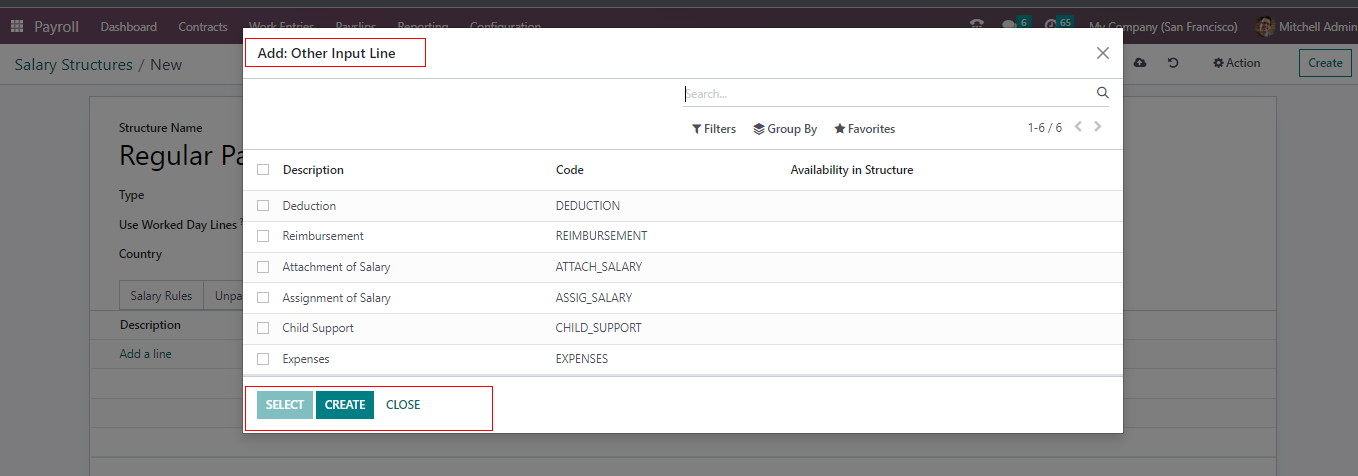Open the apps grid menu icon

17,27
